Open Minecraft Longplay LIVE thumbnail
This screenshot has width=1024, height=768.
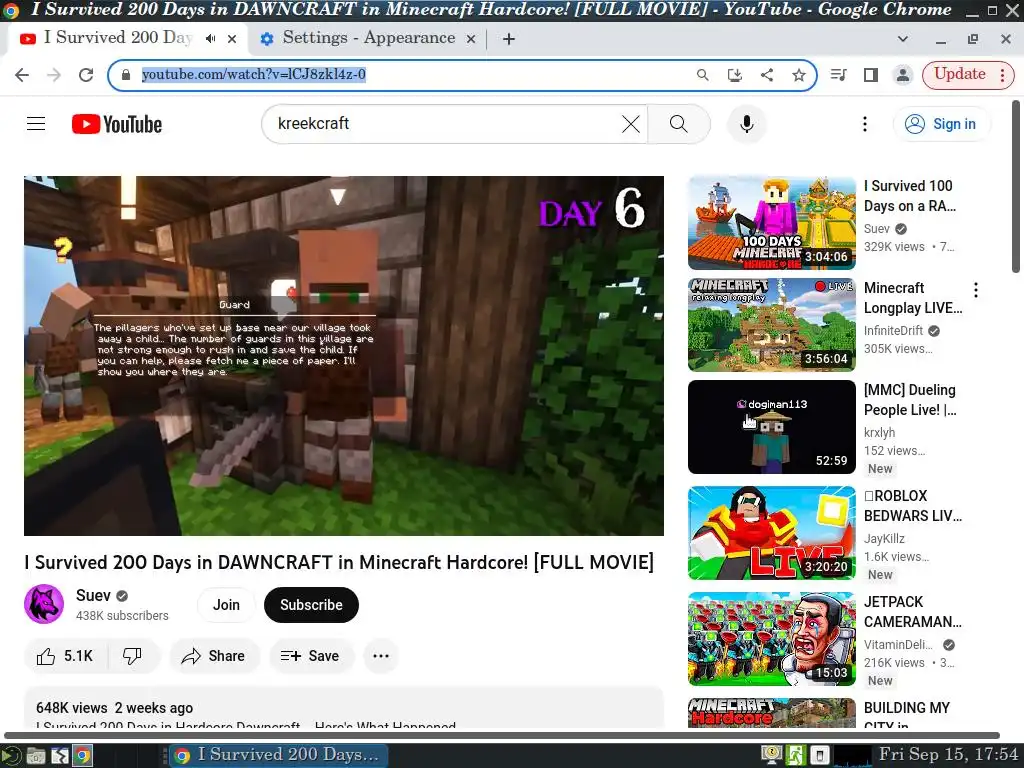pos(771,325)
